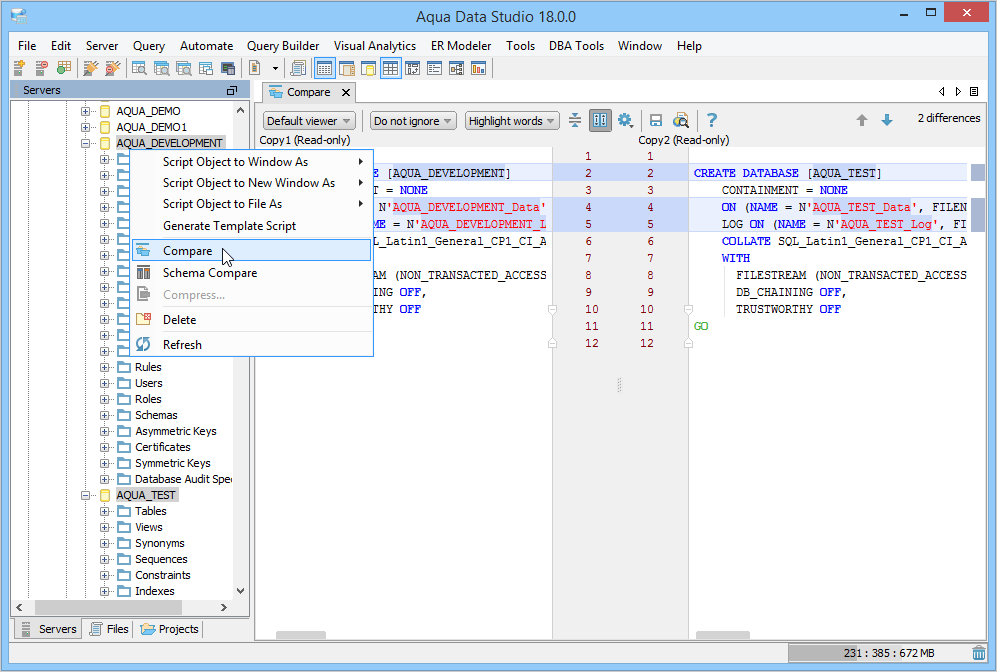Open the Default viewer dropdown
The width and height of the screenshot is (997, 672).
click(309, 121)
